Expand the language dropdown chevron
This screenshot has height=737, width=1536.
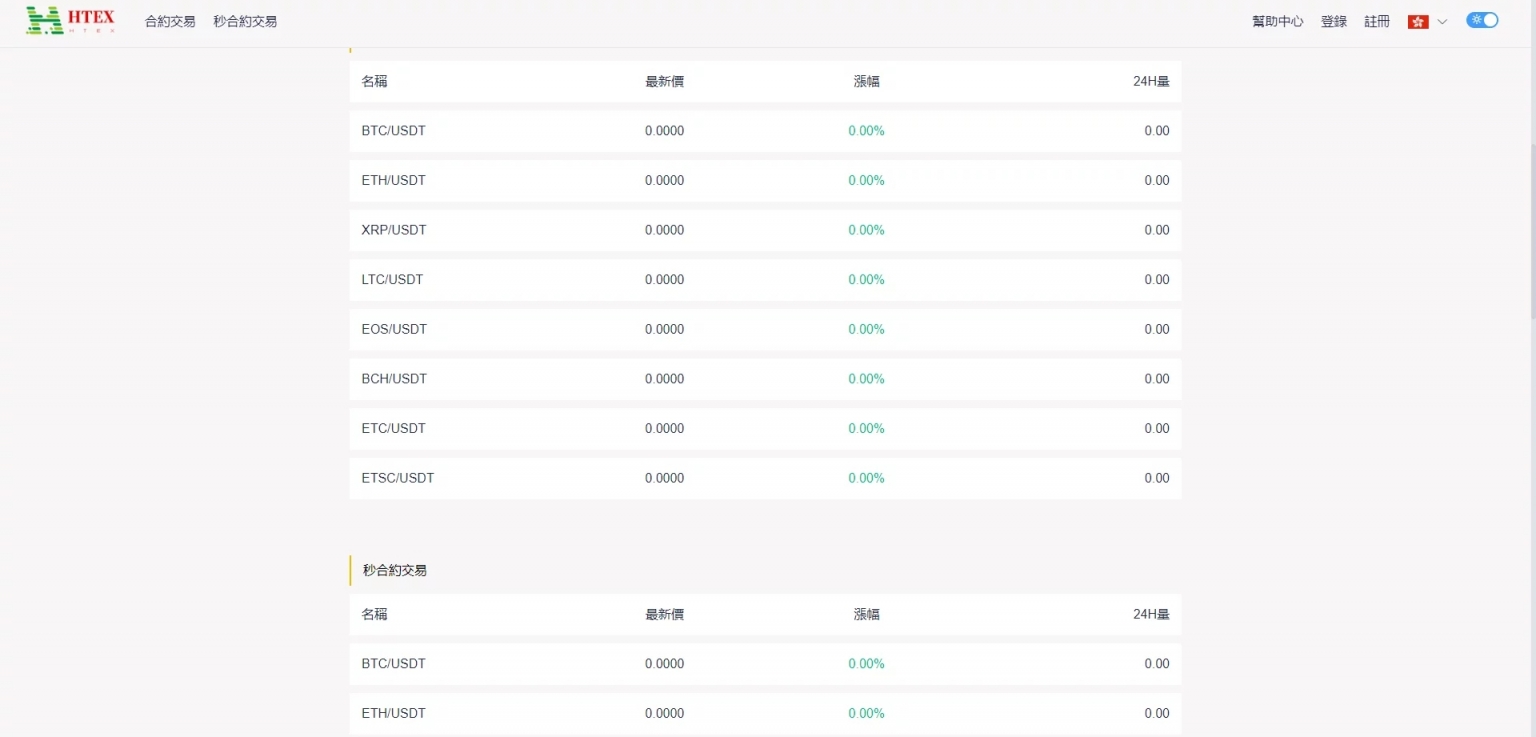coord(1442,21)
